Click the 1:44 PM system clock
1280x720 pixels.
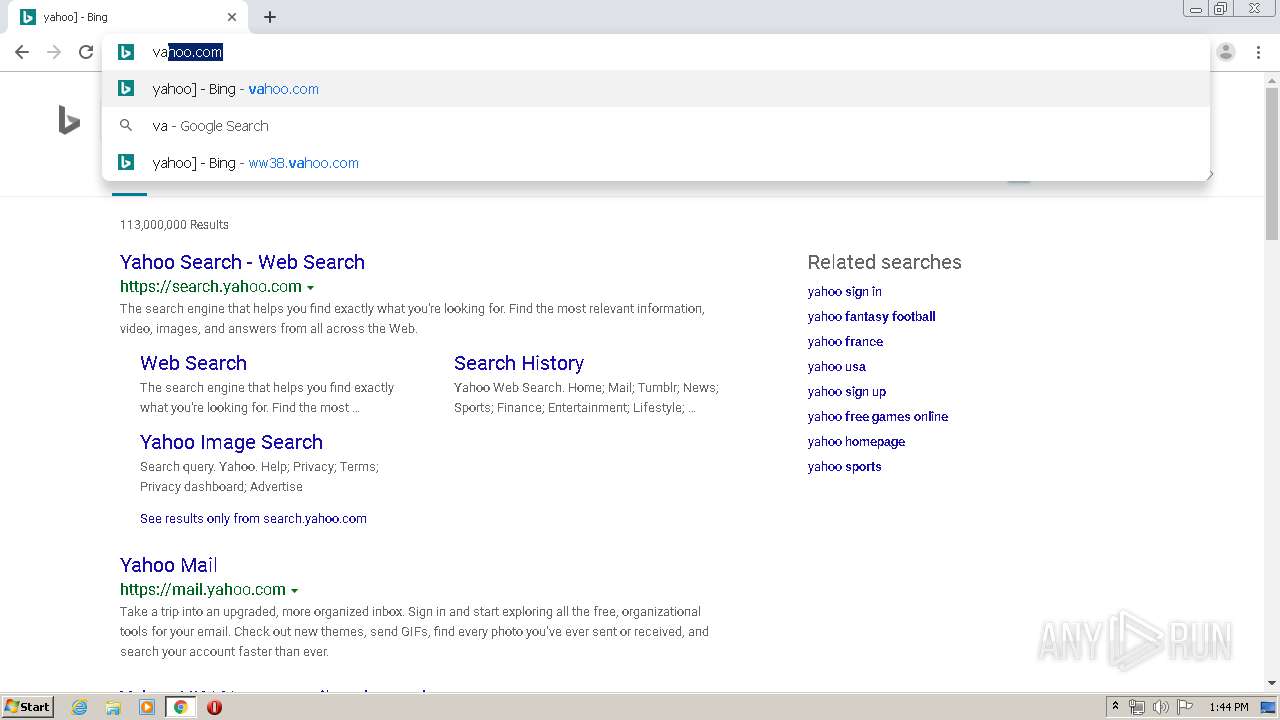pos(1228,707)
